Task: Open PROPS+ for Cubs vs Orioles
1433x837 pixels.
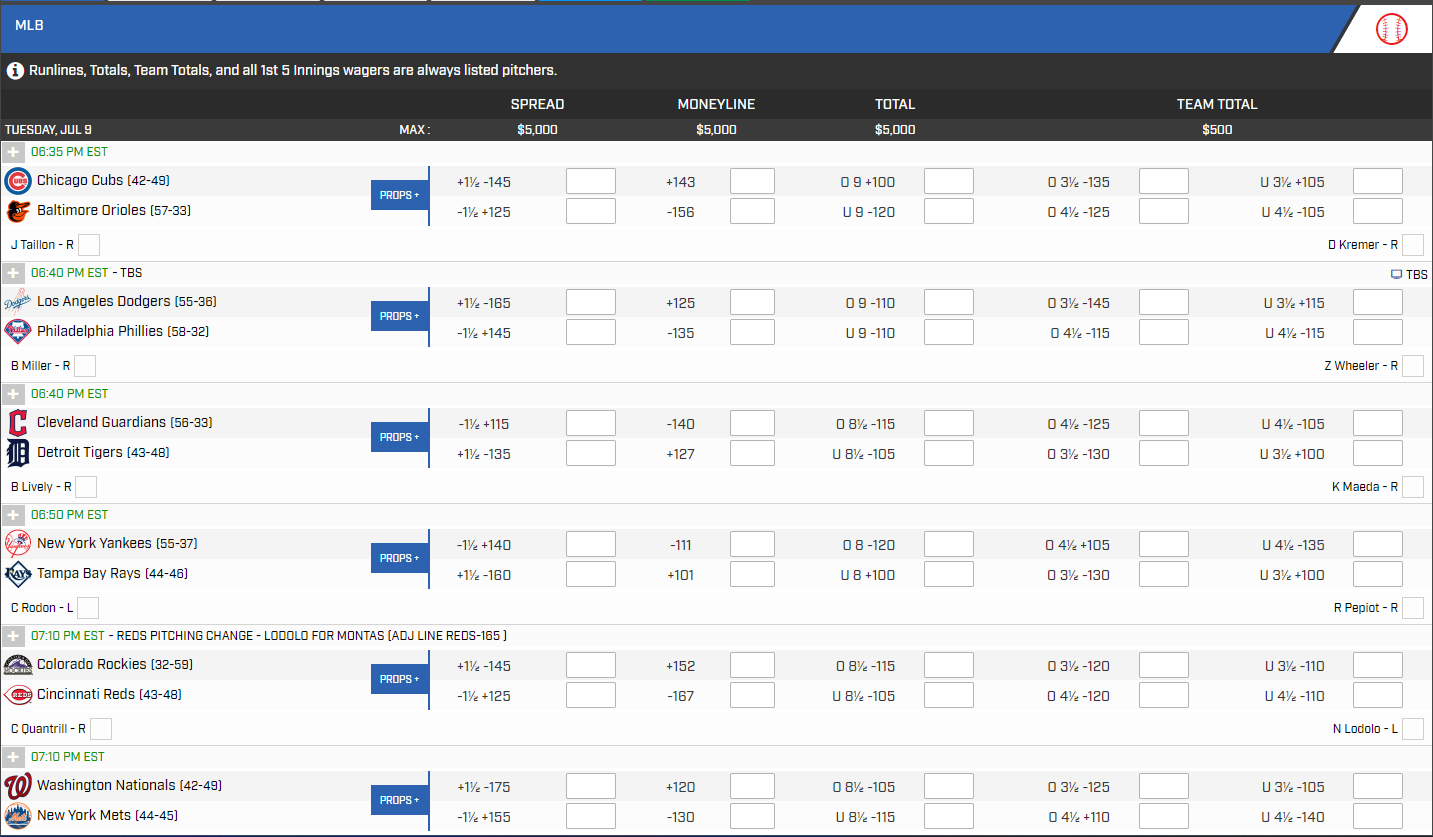Action: click(400, 195)
